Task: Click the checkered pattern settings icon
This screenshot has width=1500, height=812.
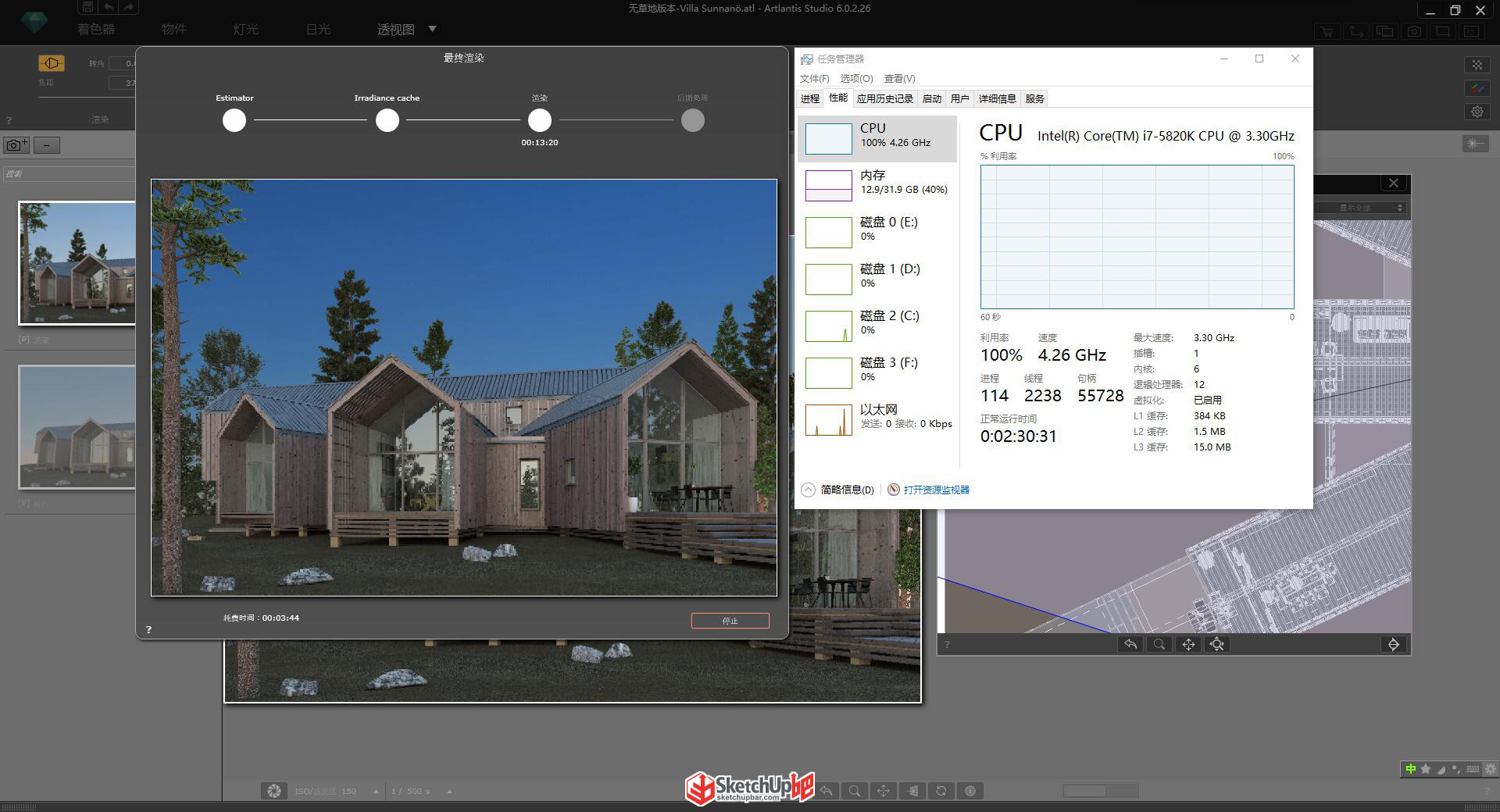Action: click(1477, 65)
